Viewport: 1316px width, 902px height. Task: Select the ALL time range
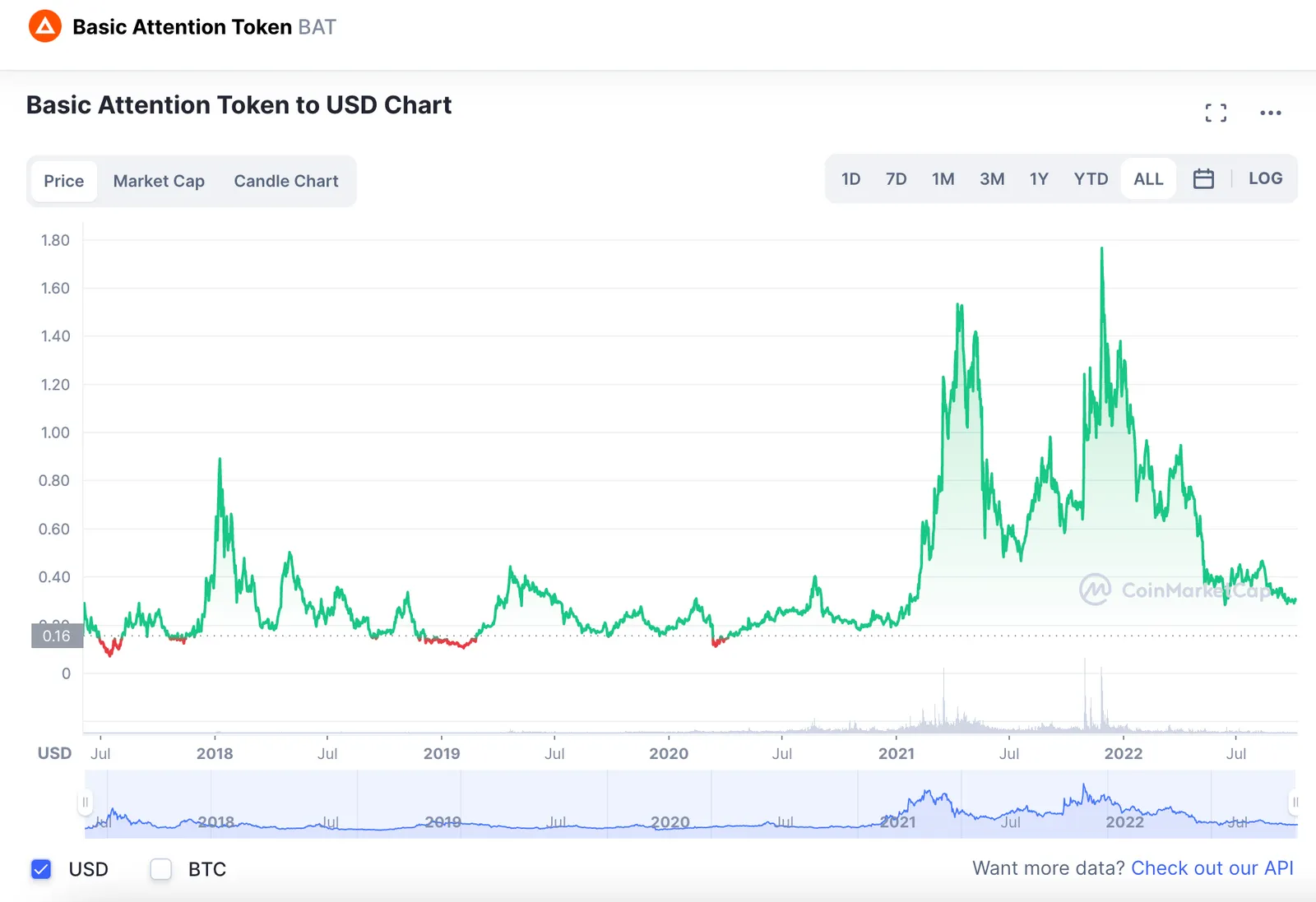1148,178
